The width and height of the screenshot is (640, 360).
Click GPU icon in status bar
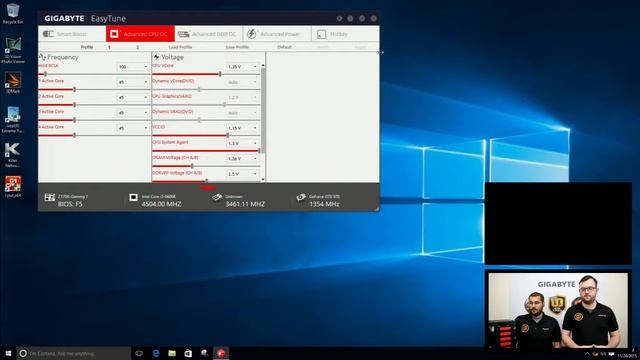tap(301, 198)
